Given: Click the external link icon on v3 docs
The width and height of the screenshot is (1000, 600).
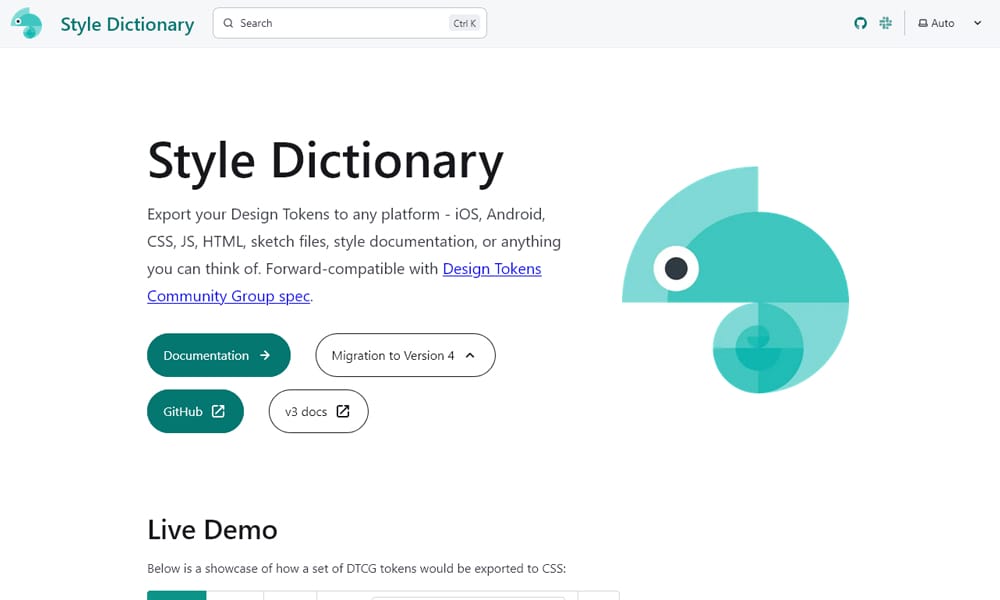Looking at the screenshot, I should pos(341,411).
